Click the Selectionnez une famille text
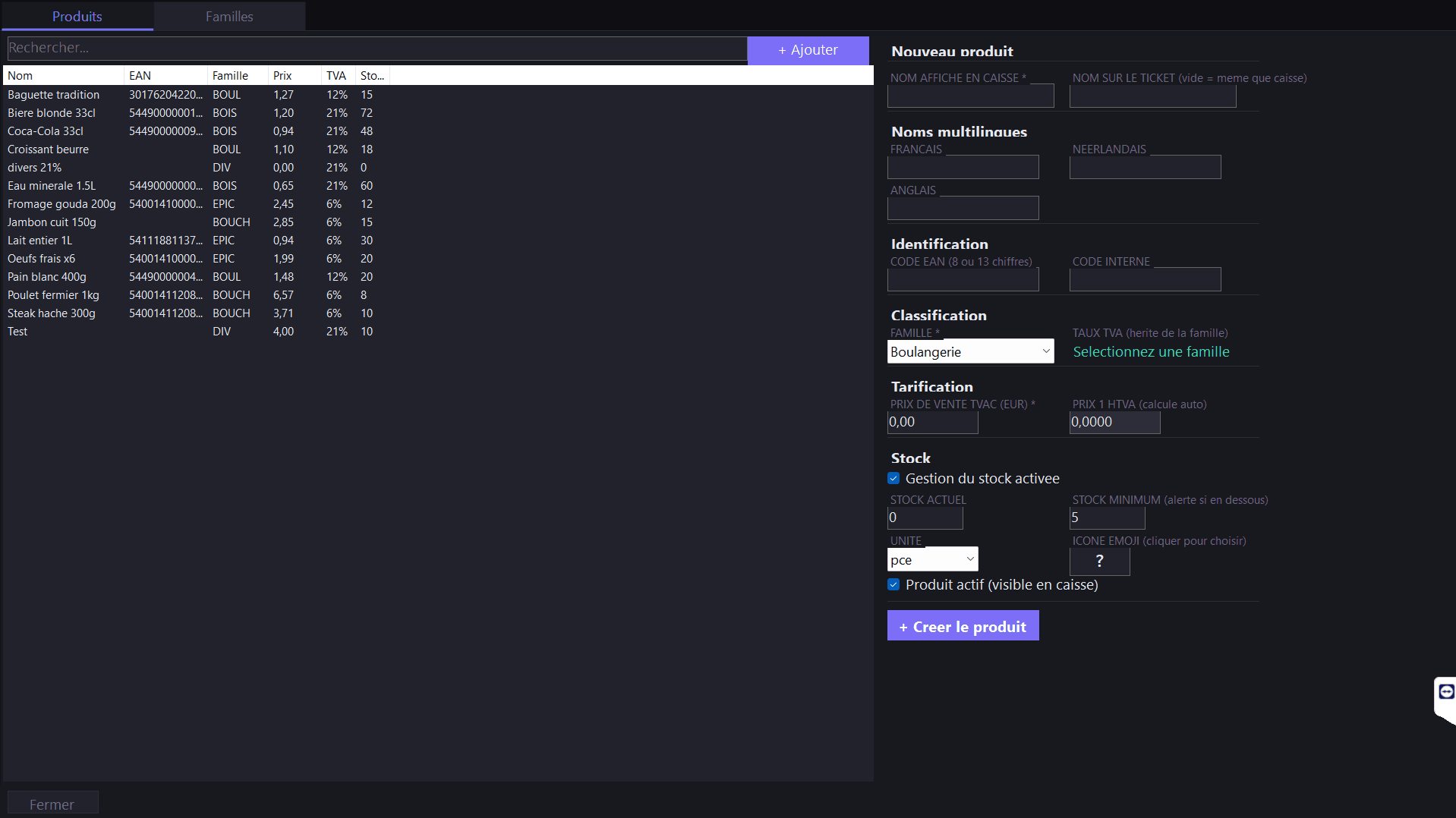This screenshot has height=818, width=1456. (x=1151, y=351)
